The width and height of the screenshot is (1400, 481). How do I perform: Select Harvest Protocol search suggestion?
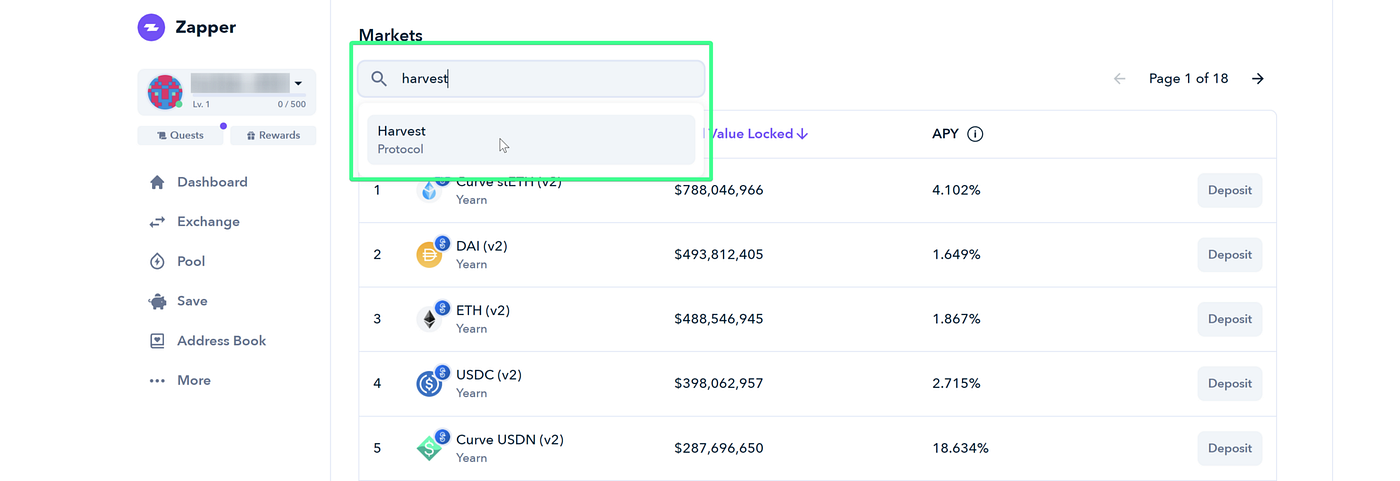[x=531, y=140]
